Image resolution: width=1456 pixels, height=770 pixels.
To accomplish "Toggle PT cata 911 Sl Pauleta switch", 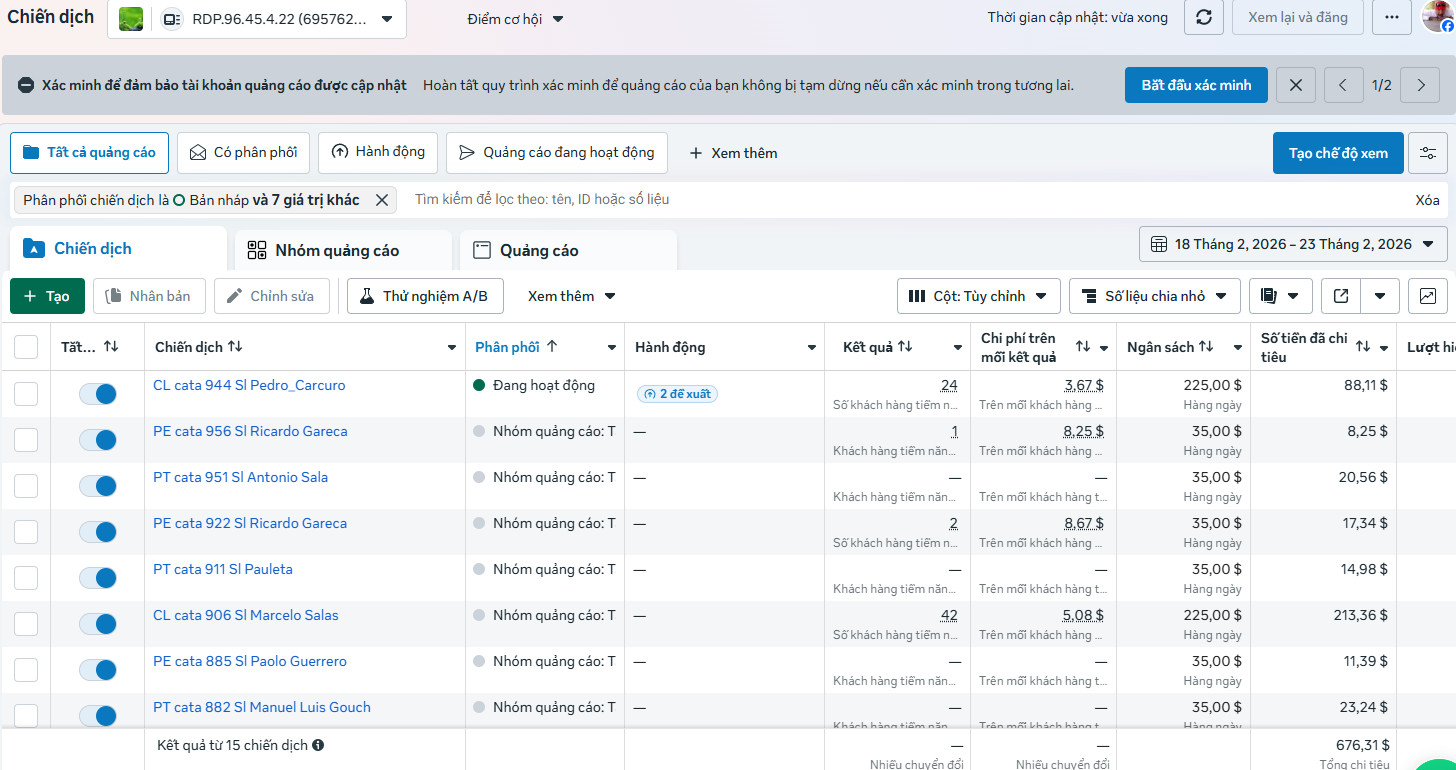I will point(98,578).
